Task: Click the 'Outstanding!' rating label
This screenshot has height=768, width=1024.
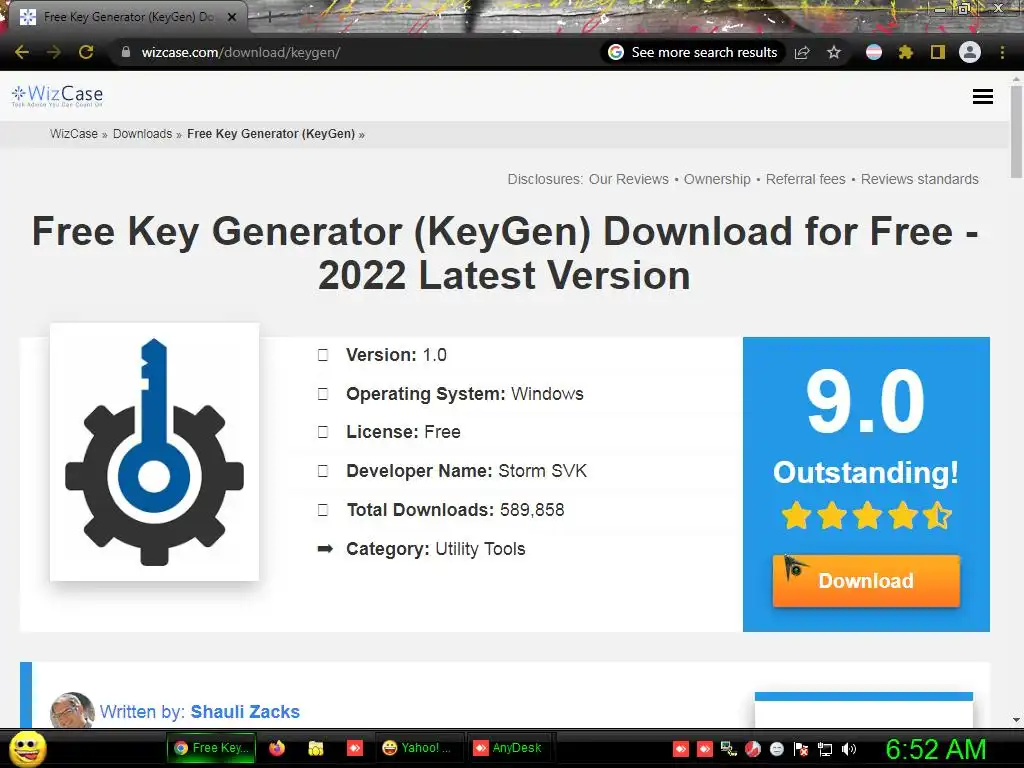Action: point(866,472)
